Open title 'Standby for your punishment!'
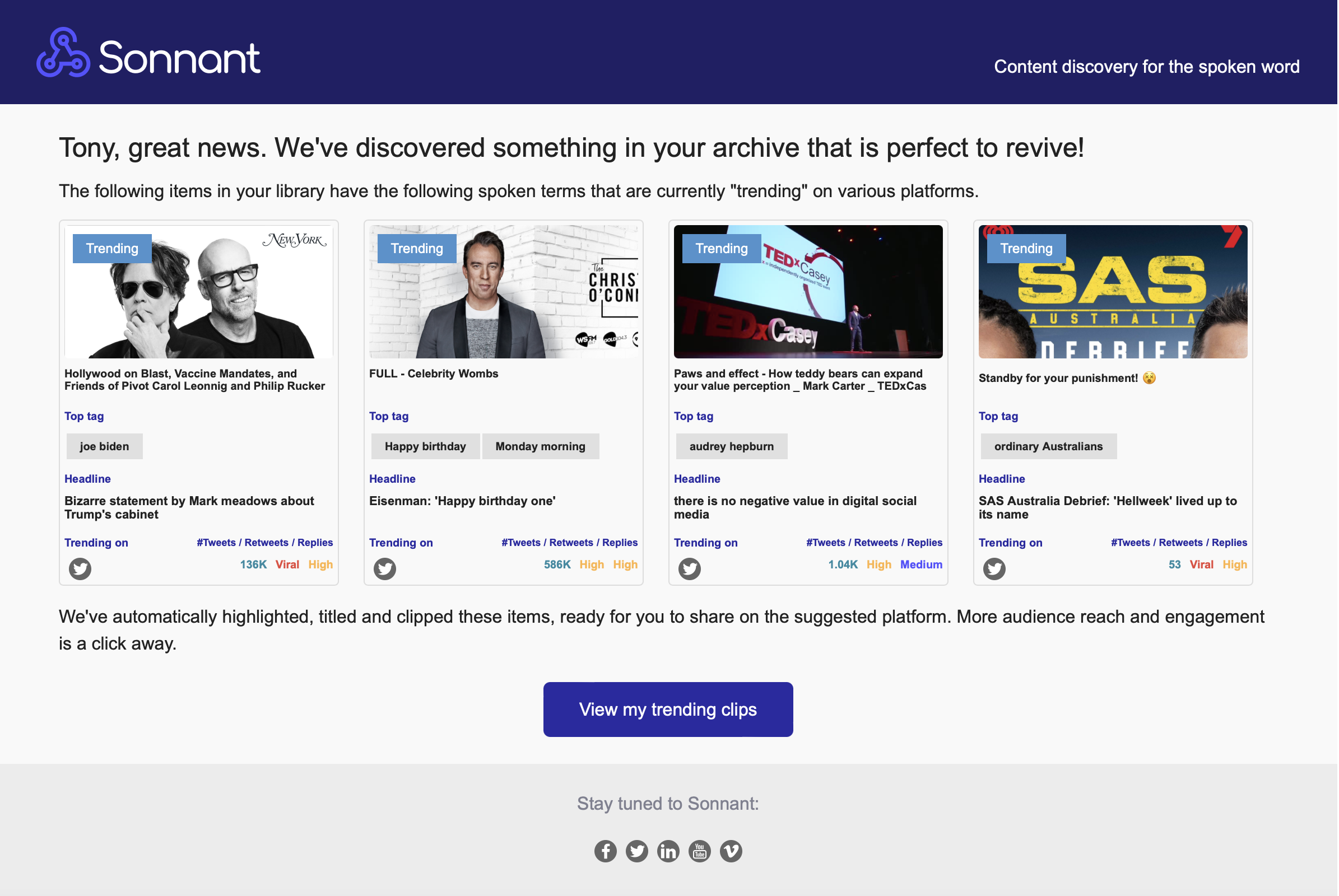Viewport: 1339px width, 896px height. pyautogui.click(x=1068, y=379)
